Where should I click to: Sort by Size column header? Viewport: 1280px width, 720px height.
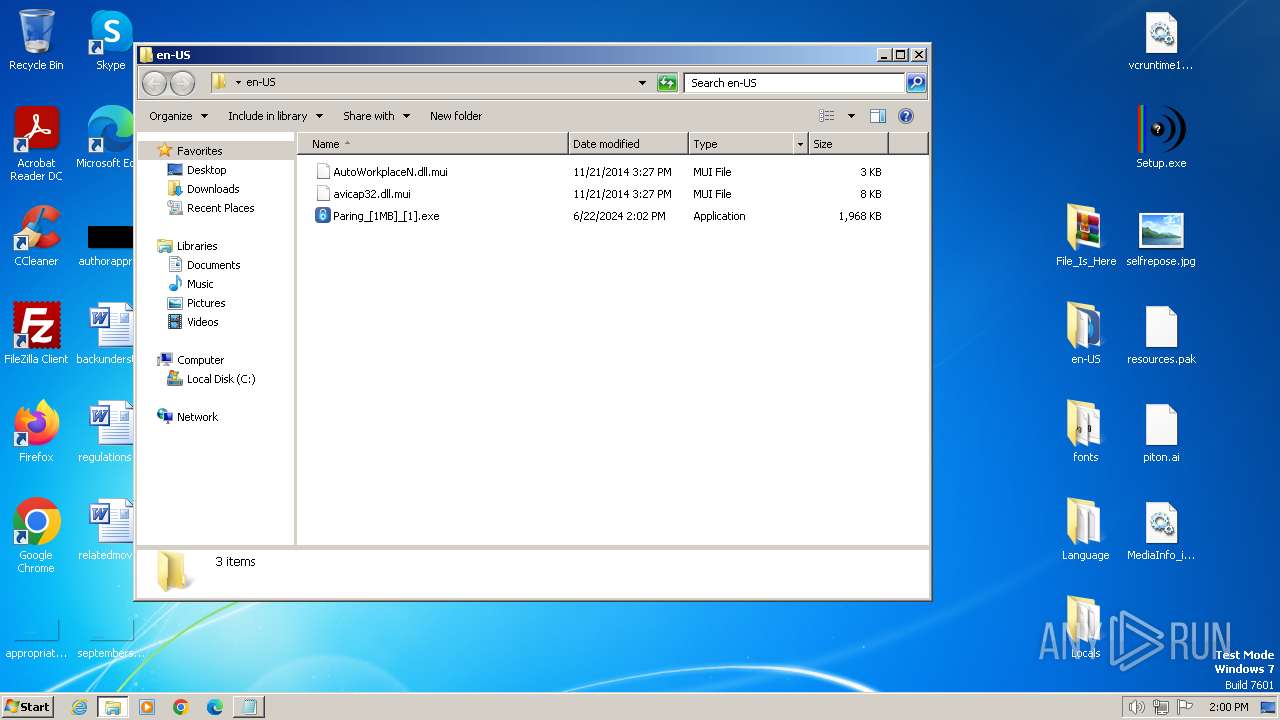pyautogui.click(x=848, y=144)
